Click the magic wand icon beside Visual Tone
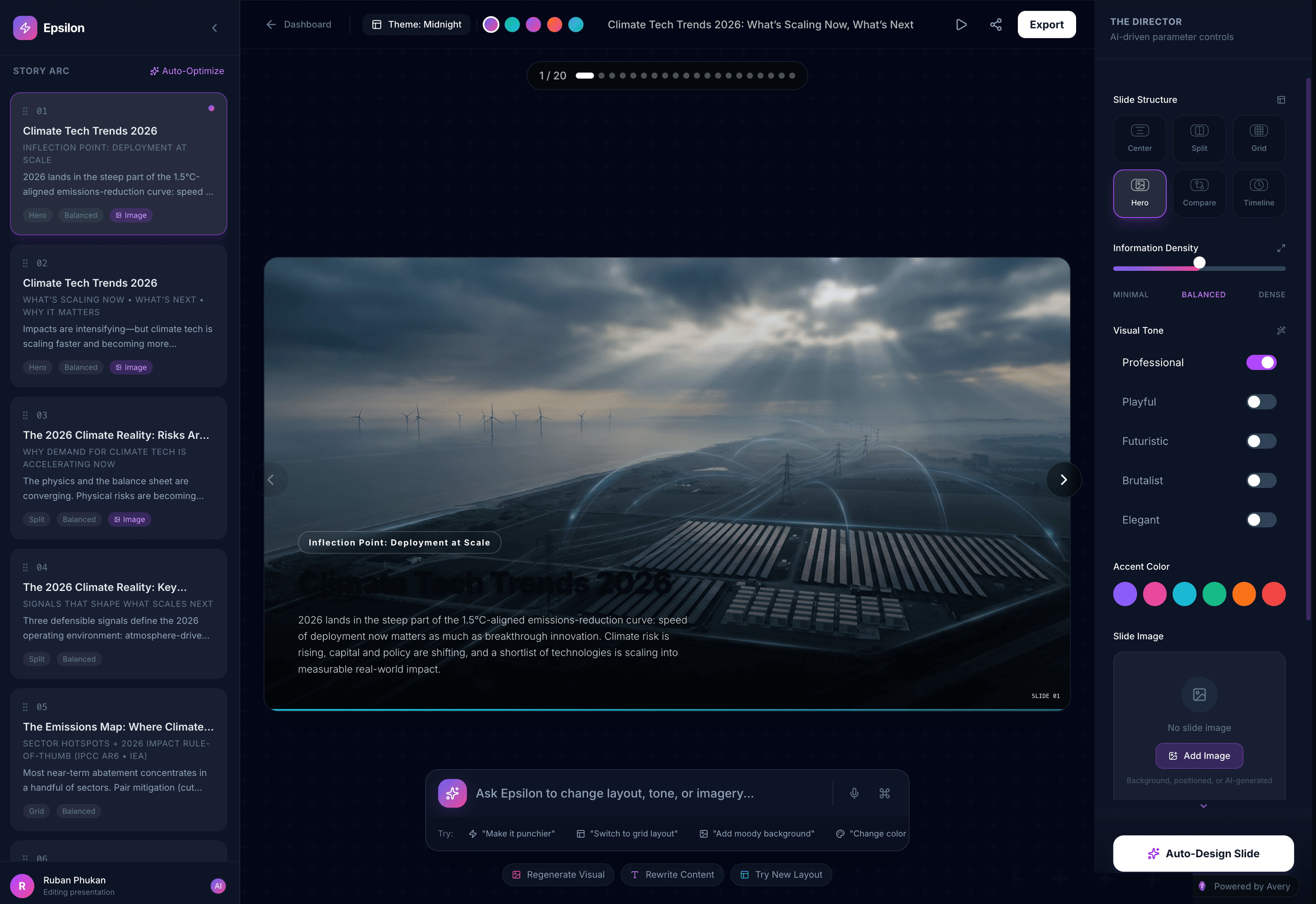This screenshot has height=904, width=1316. pos(1280,330)
